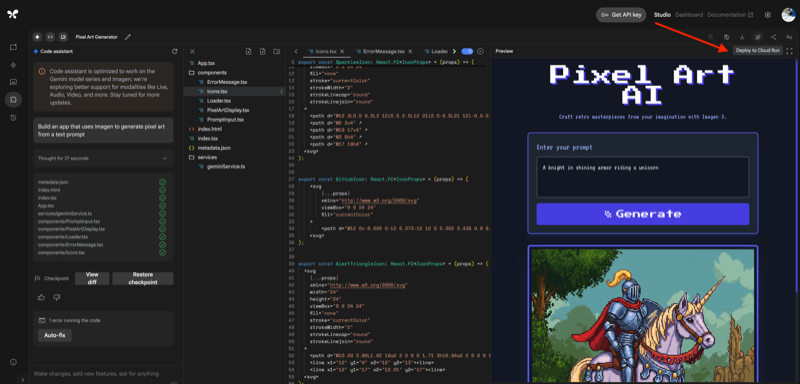Viewport: 800px width, 384px height.
Task: Click the Get API key button
Action: (x=621, y=15)
